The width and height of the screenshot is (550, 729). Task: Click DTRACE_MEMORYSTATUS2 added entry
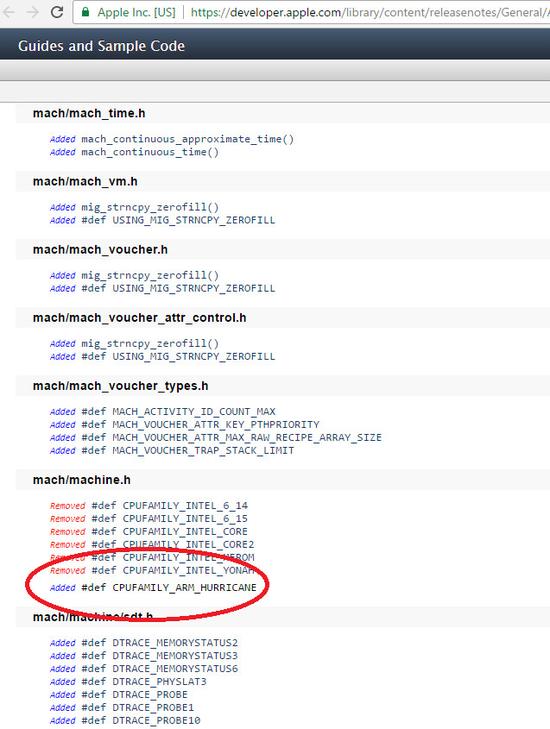[175, 643]
